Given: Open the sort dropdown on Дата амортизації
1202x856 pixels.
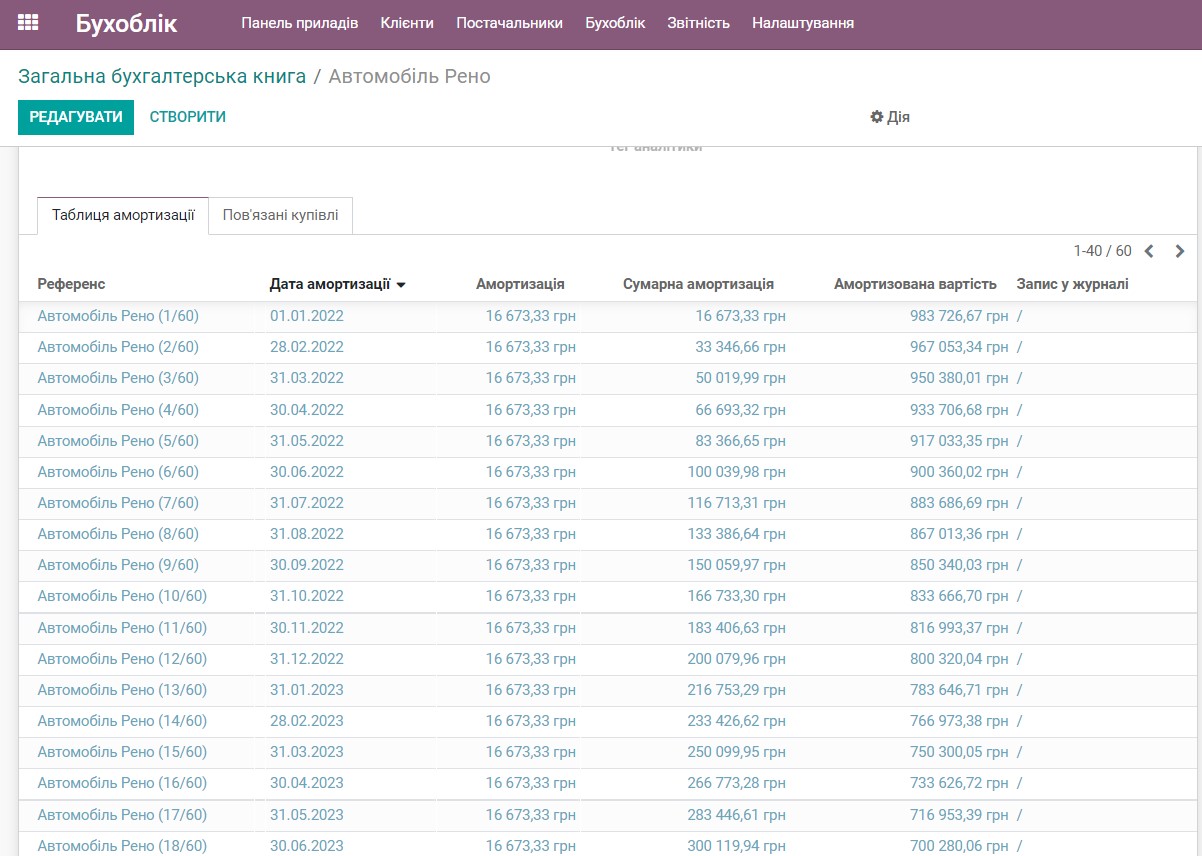Looking at the screenshot, I should click(401, 284).
